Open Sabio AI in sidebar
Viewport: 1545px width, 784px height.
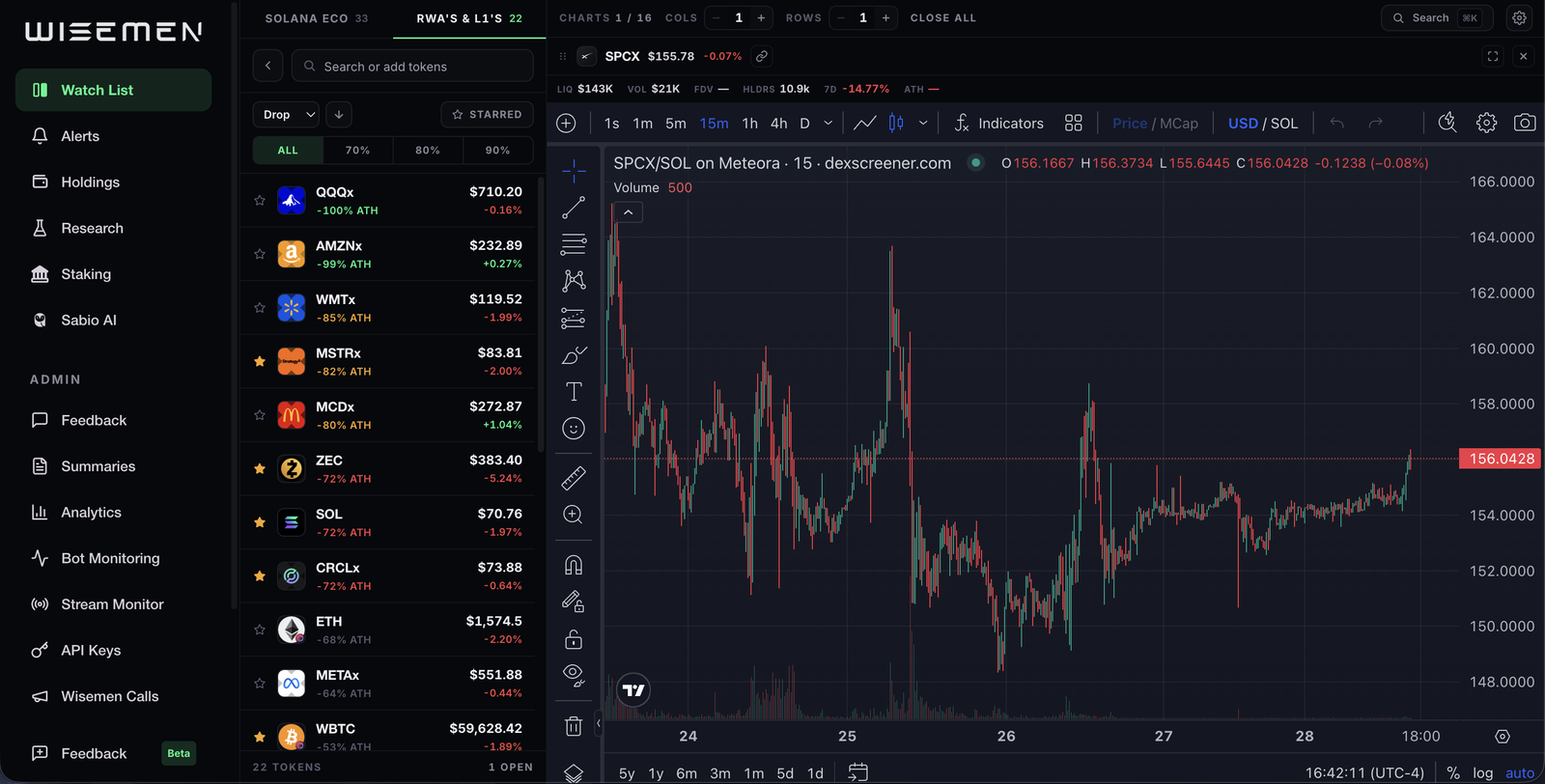pos(114,320)
